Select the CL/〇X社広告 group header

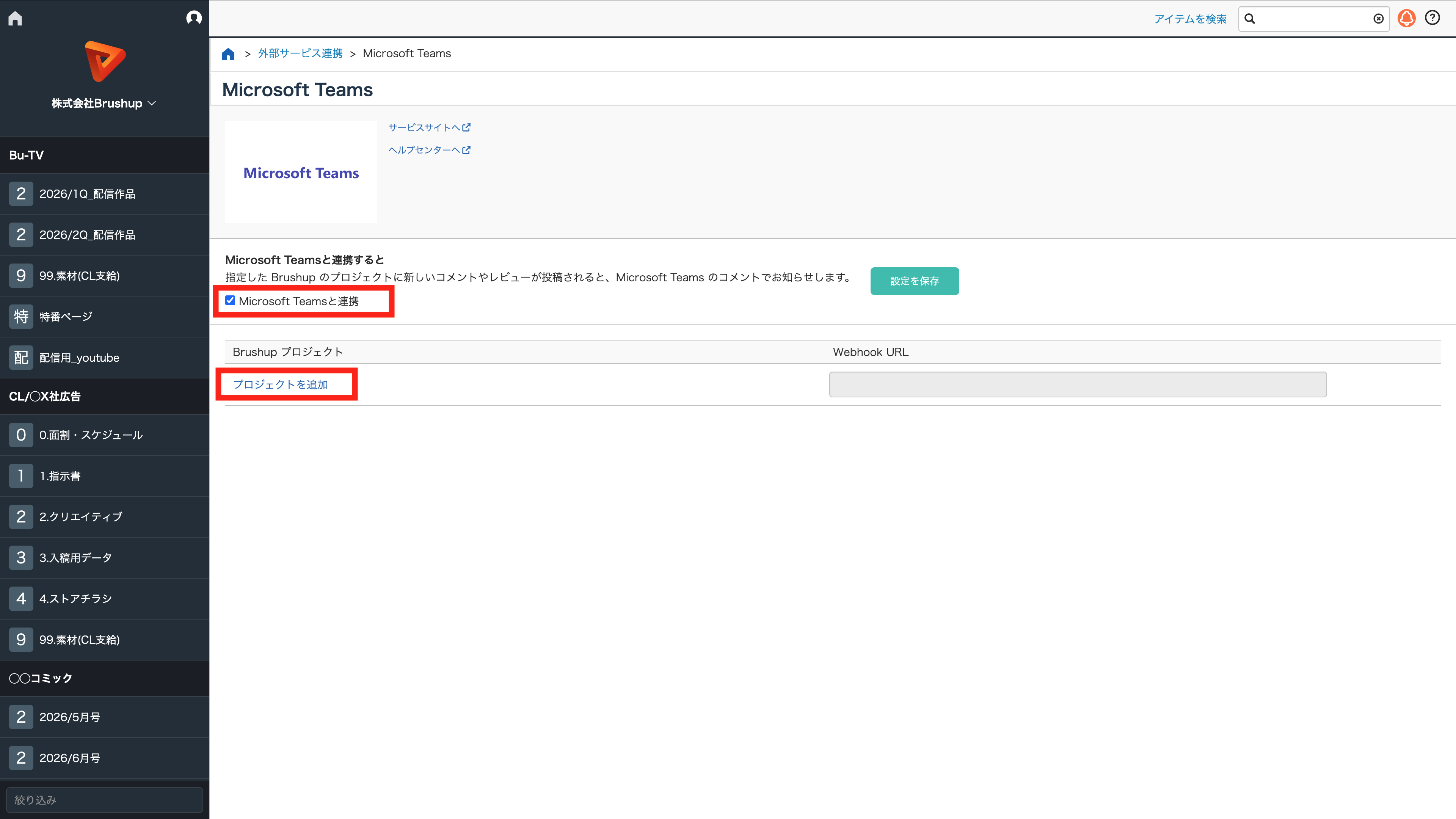point(105,397)
